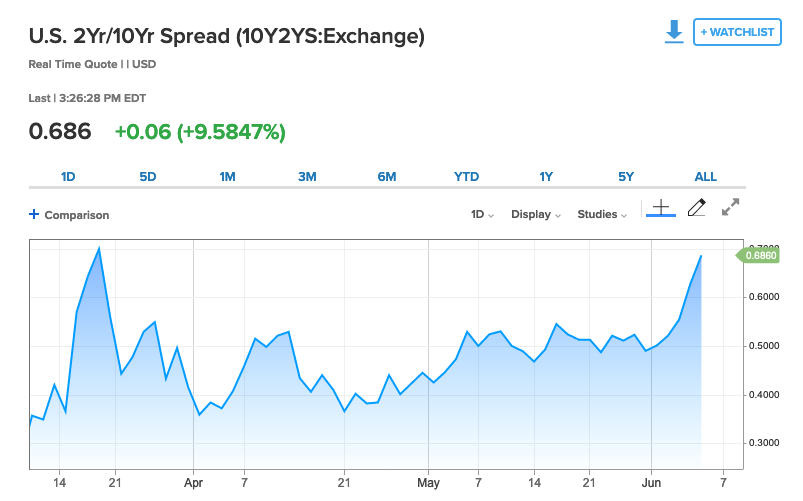
Task: Open the Display dropdown
Action: point(535,215)
